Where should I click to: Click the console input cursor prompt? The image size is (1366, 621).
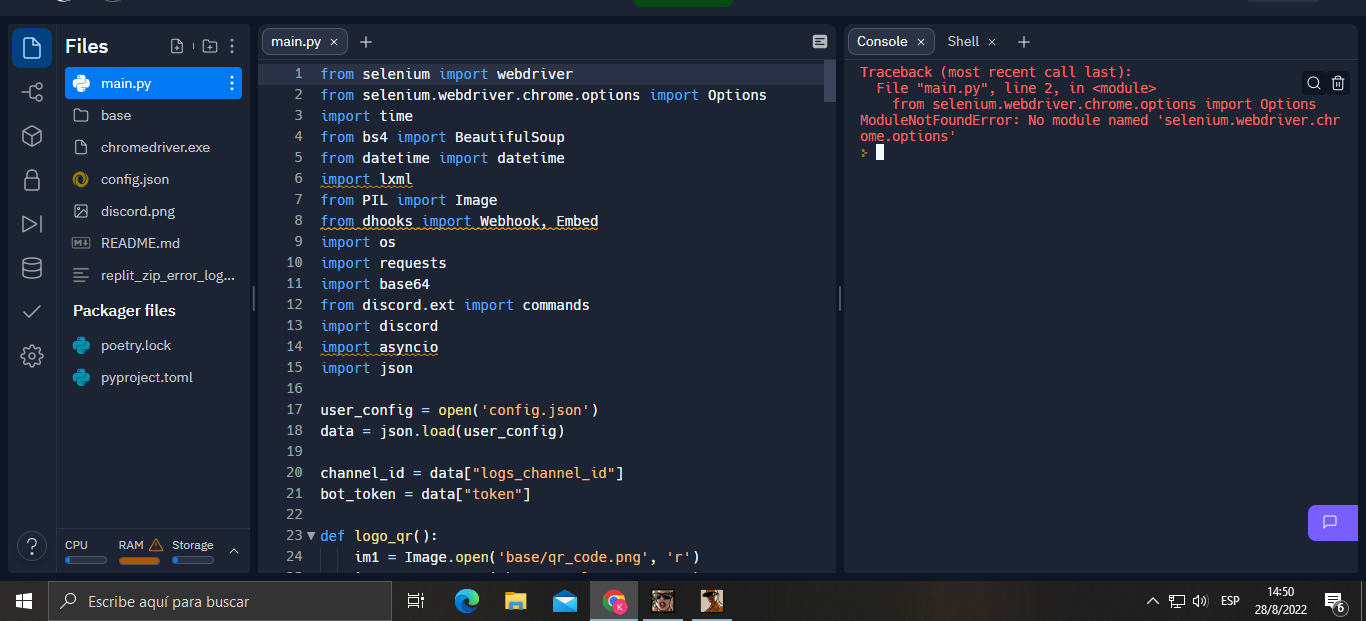coord(880,152)
